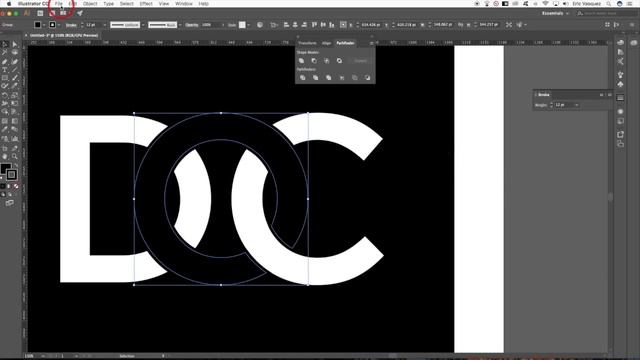Click Outline in the Pathfinders row
Image resolution: width=640 pixels, height=360 pixels.
355,78
